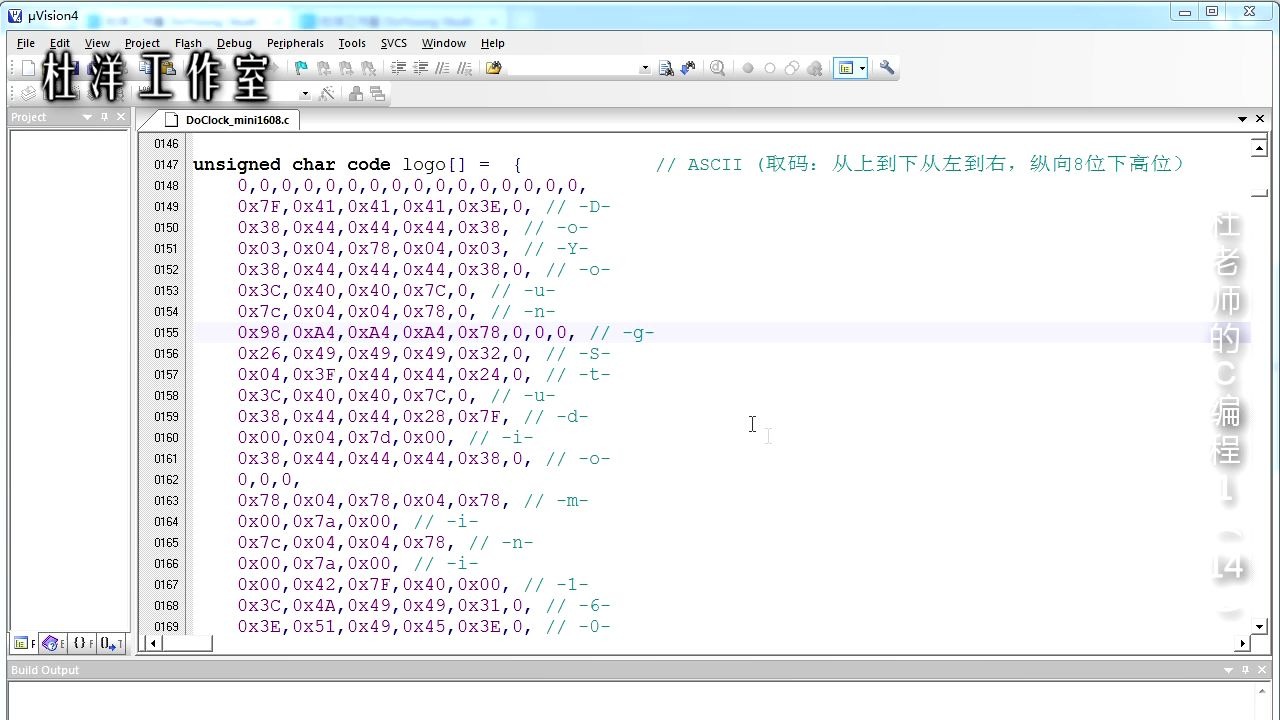Clear all bookmarks icon
Viewport: 1280px width, 720px height.
coord(369,68)
